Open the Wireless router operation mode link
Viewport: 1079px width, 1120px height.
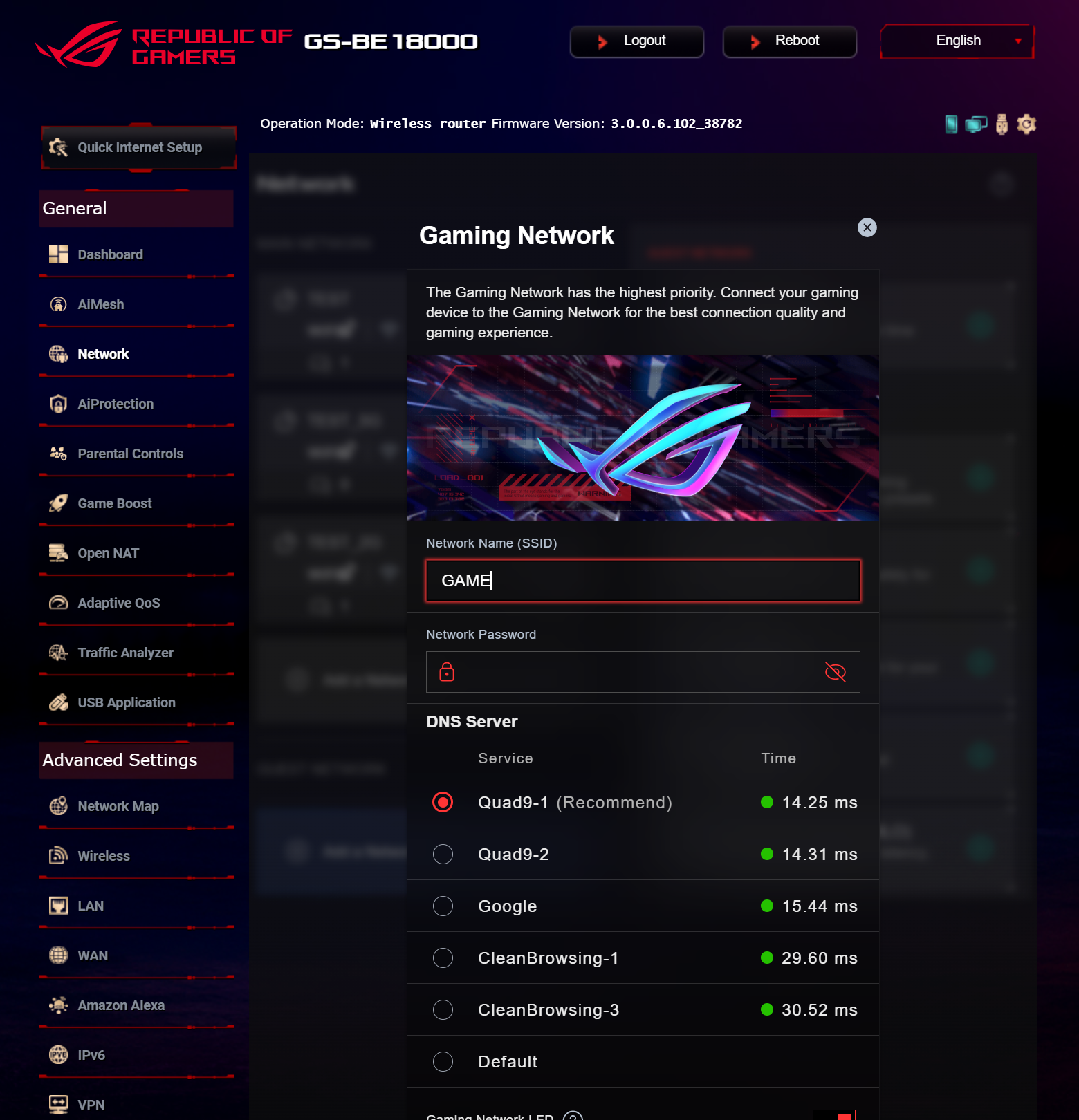pyautogui.click(x=428, y=124)
